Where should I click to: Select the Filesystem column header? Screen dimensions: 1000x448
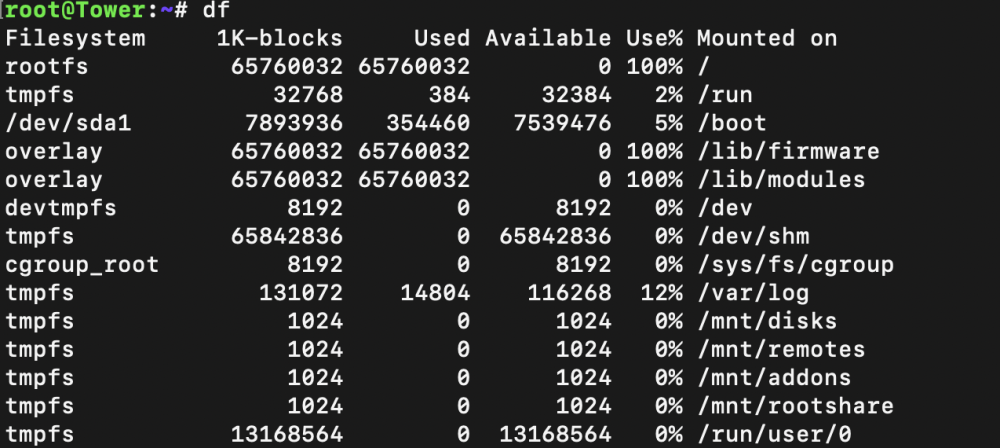pos(76,39)
